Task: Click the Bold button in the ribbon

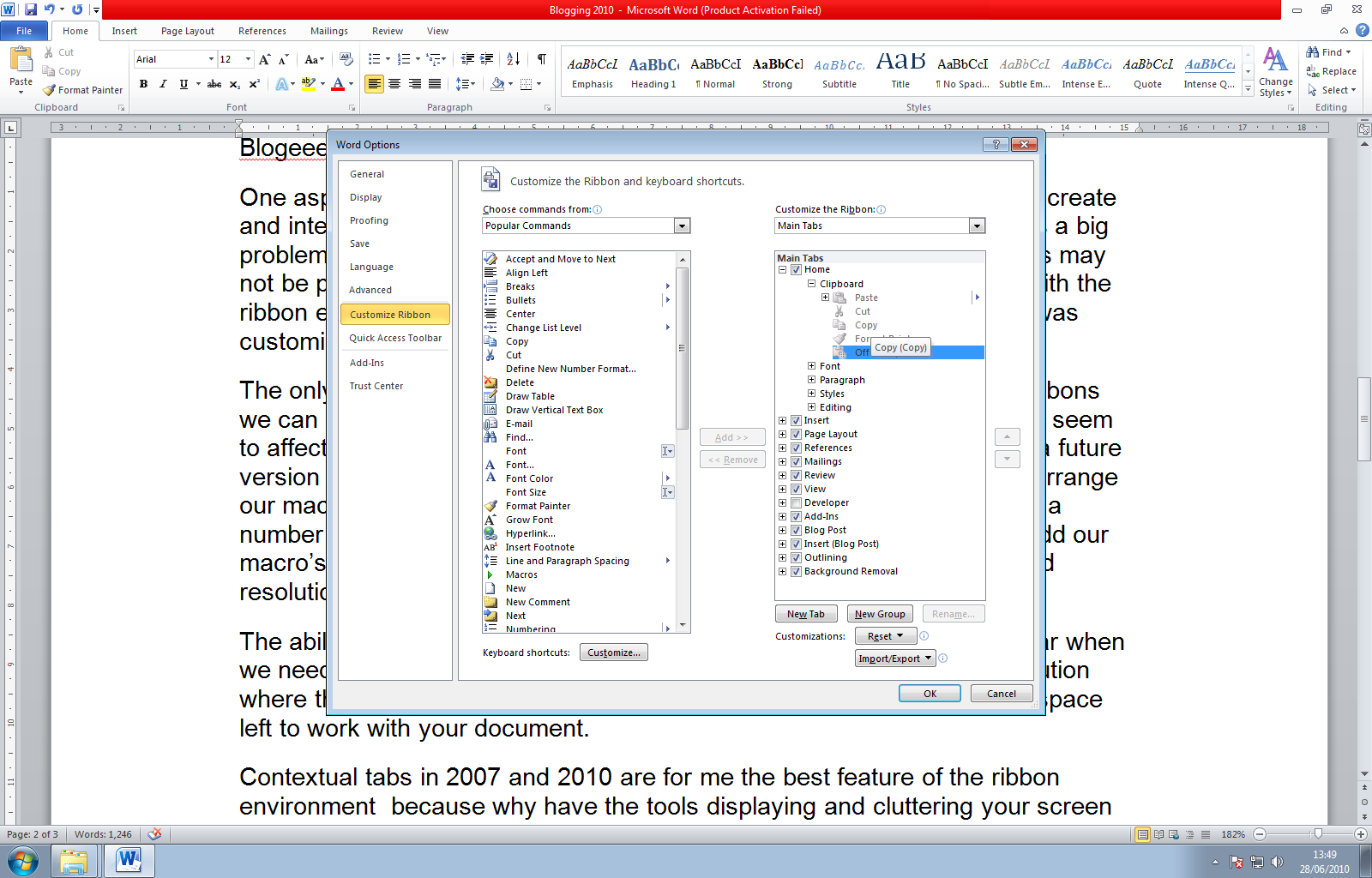Action: [143, 84]
